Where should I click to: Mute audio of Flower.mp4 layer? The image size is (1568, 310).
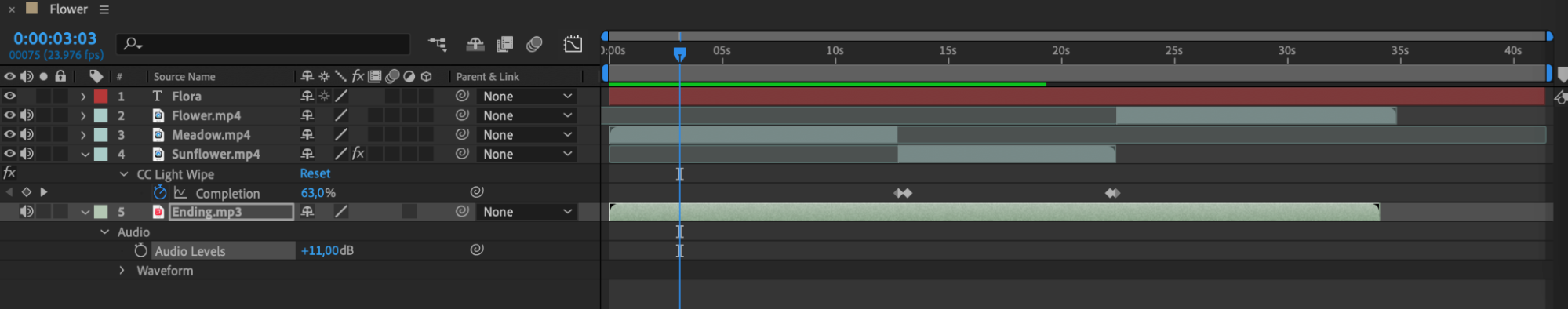coord(27,115)
